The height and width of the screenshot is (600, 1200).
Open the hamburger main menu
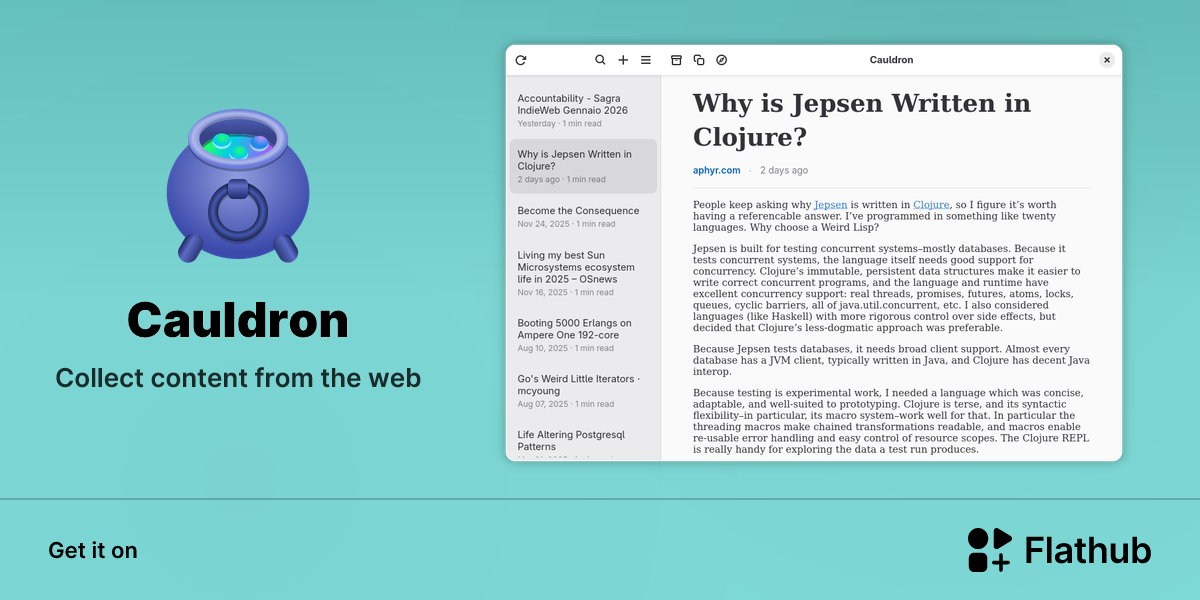point(646,60)
